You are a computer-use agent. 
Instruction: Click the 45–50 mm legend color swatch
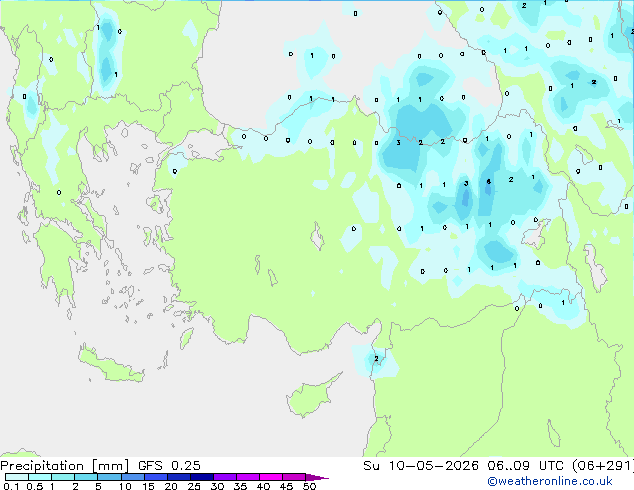point(294,477)
